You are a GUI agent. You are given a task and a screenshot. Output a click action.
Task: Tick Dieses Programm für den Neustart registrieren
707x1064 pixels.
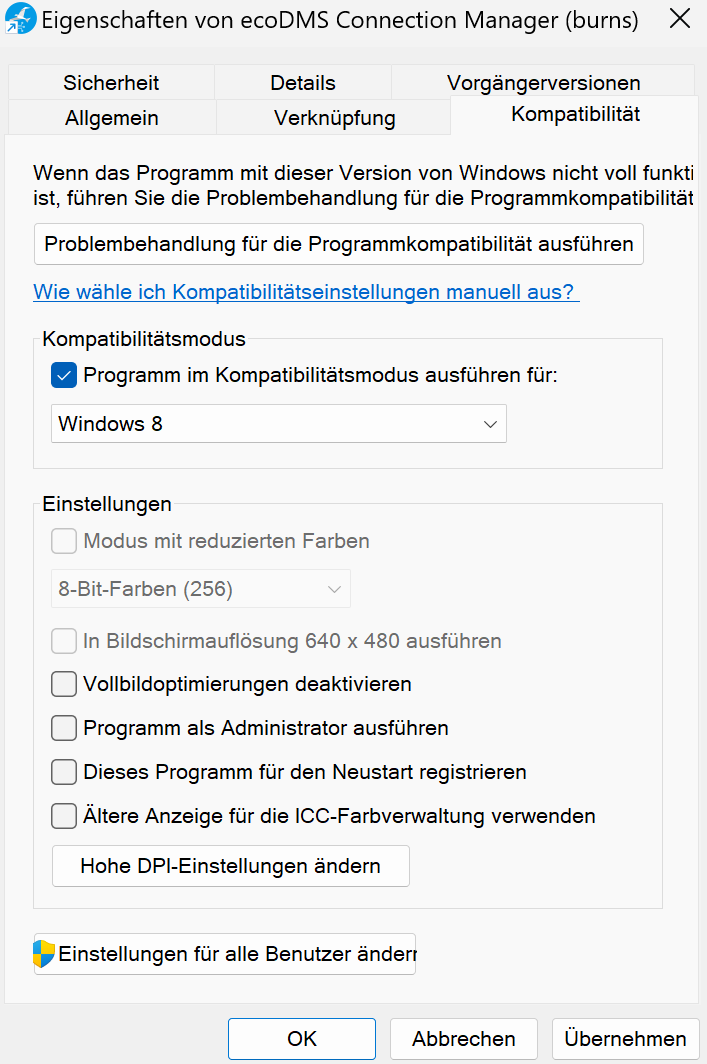click(x=64, y=772)
